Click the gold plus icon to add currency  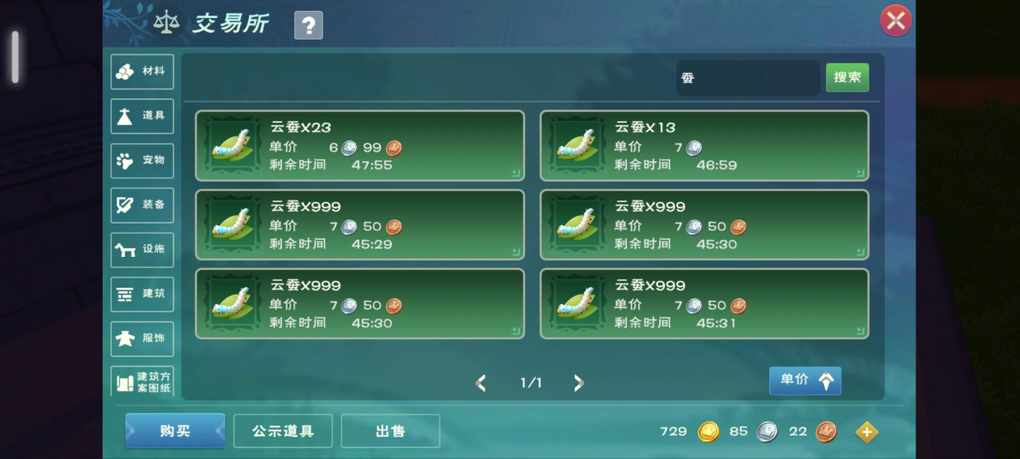(866, 432)
